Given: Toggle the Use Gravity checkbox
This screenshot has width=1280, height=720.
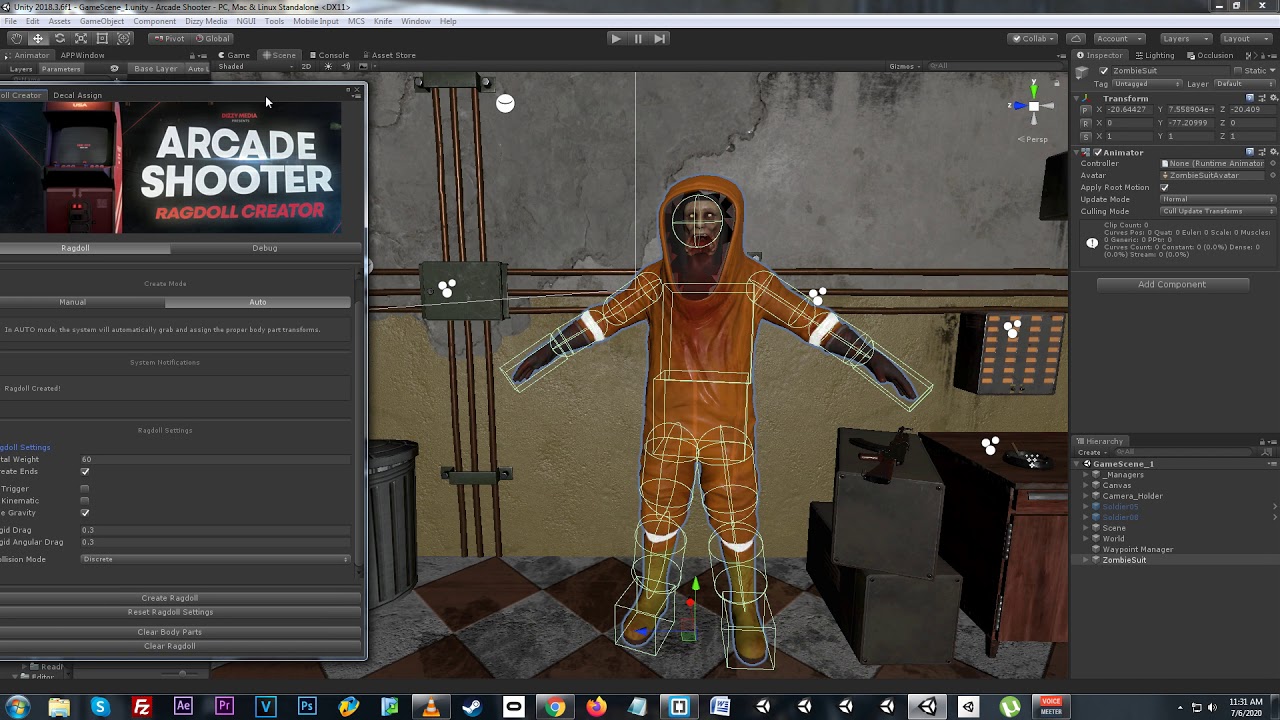Looking at the screenshot, I should click(x=85, y=513).
